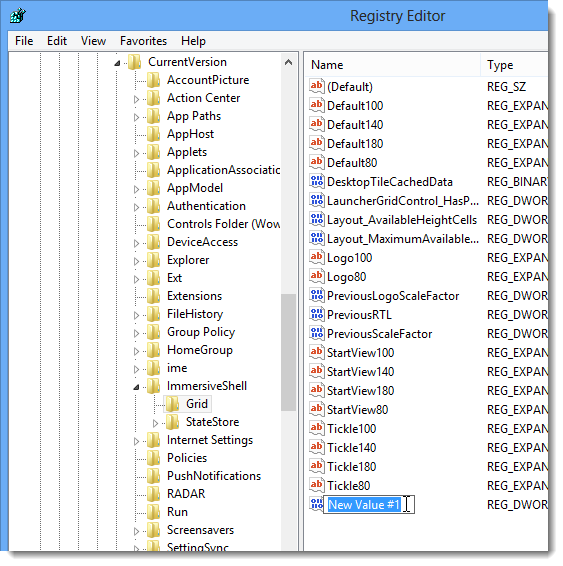Expand the Group Policy node
This screenshot has height=566, width=563.
pyautogui.click(x=136, y=333)
